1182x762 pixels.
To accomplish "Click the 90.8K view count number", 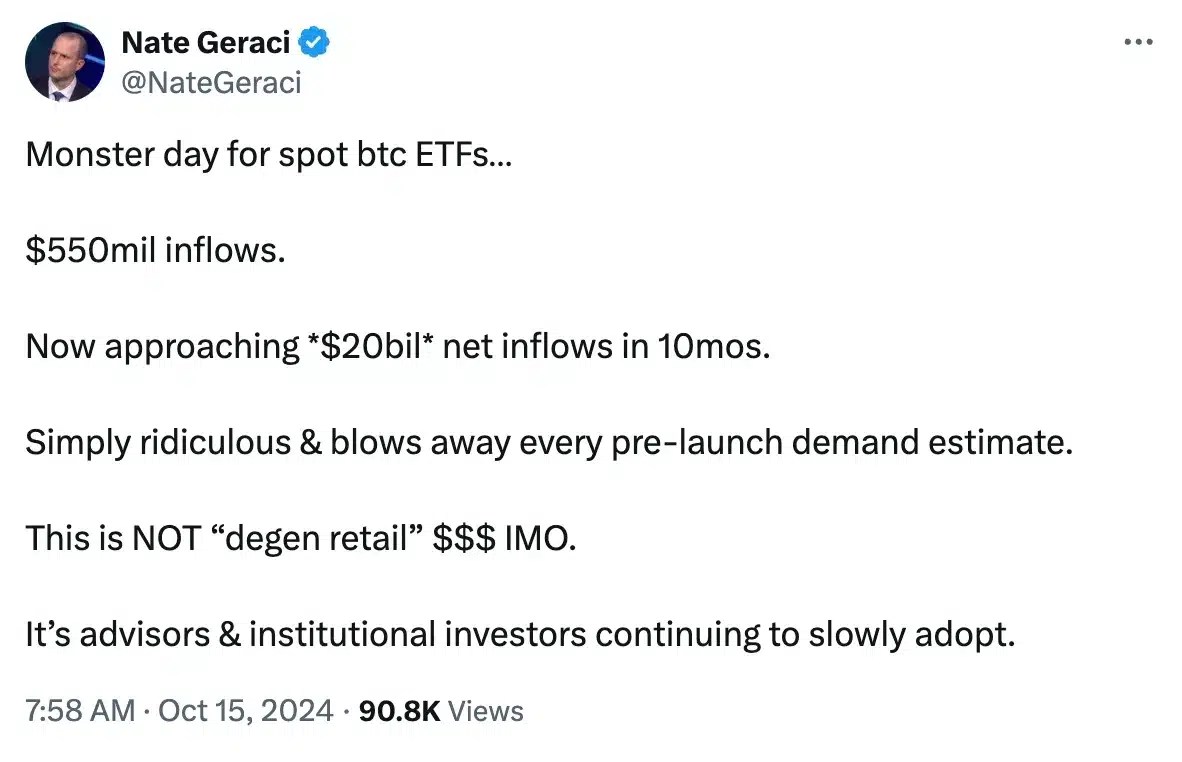I will (399, 711).
